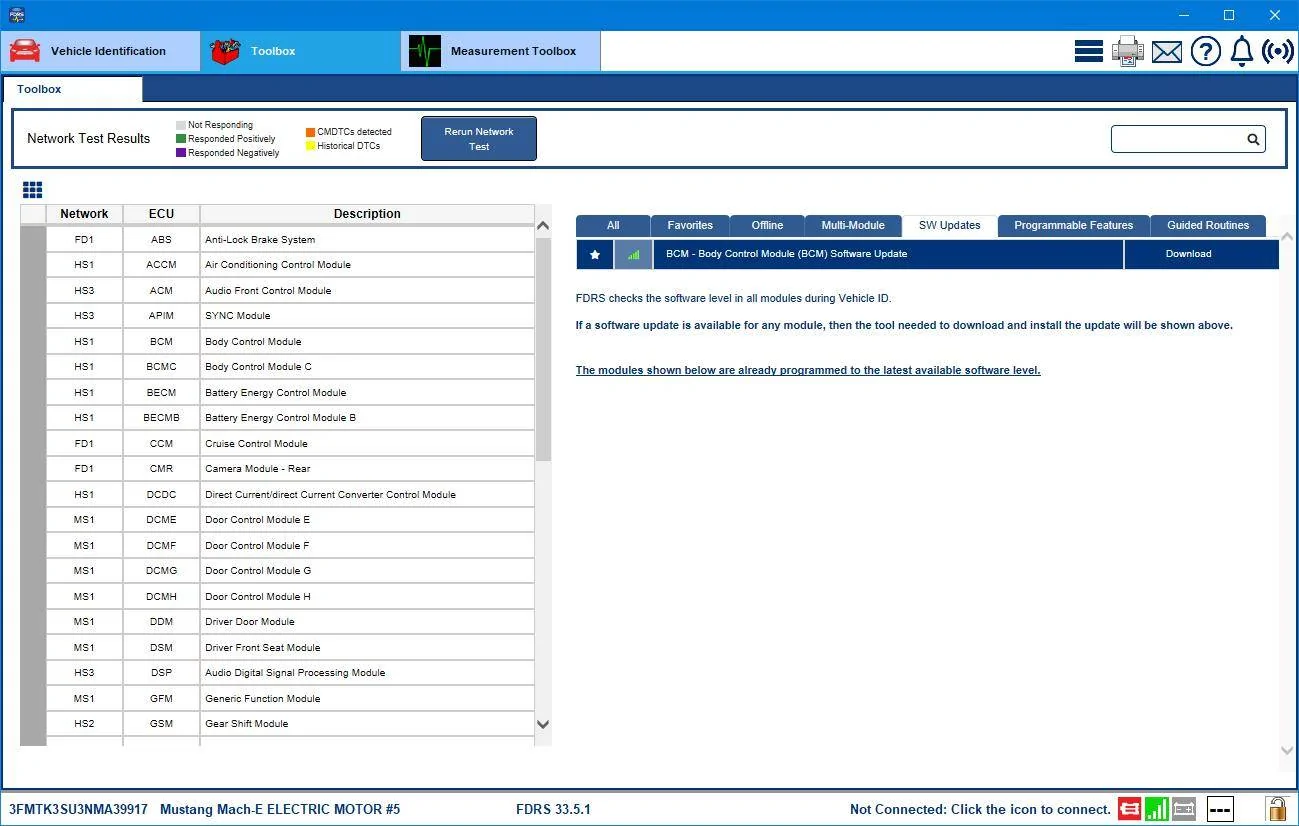Open the help question mark icon
Image resolution: width=1299 pixels, height=826 pixels.
tap(1206, 51)
